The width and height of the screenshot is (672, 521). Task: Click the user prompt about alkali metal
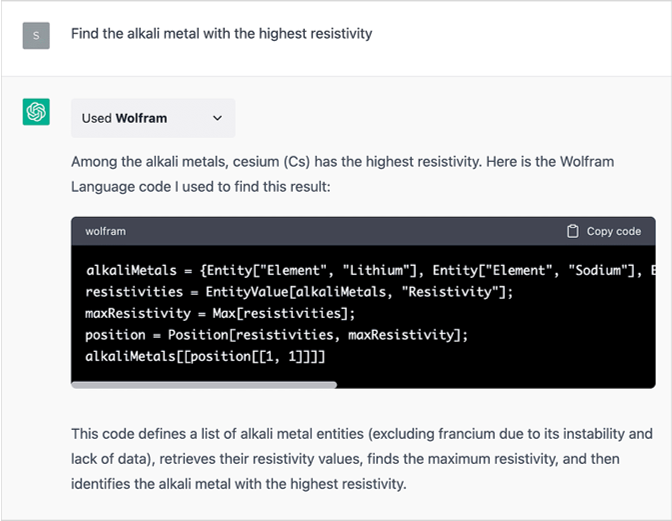[222, 33]
